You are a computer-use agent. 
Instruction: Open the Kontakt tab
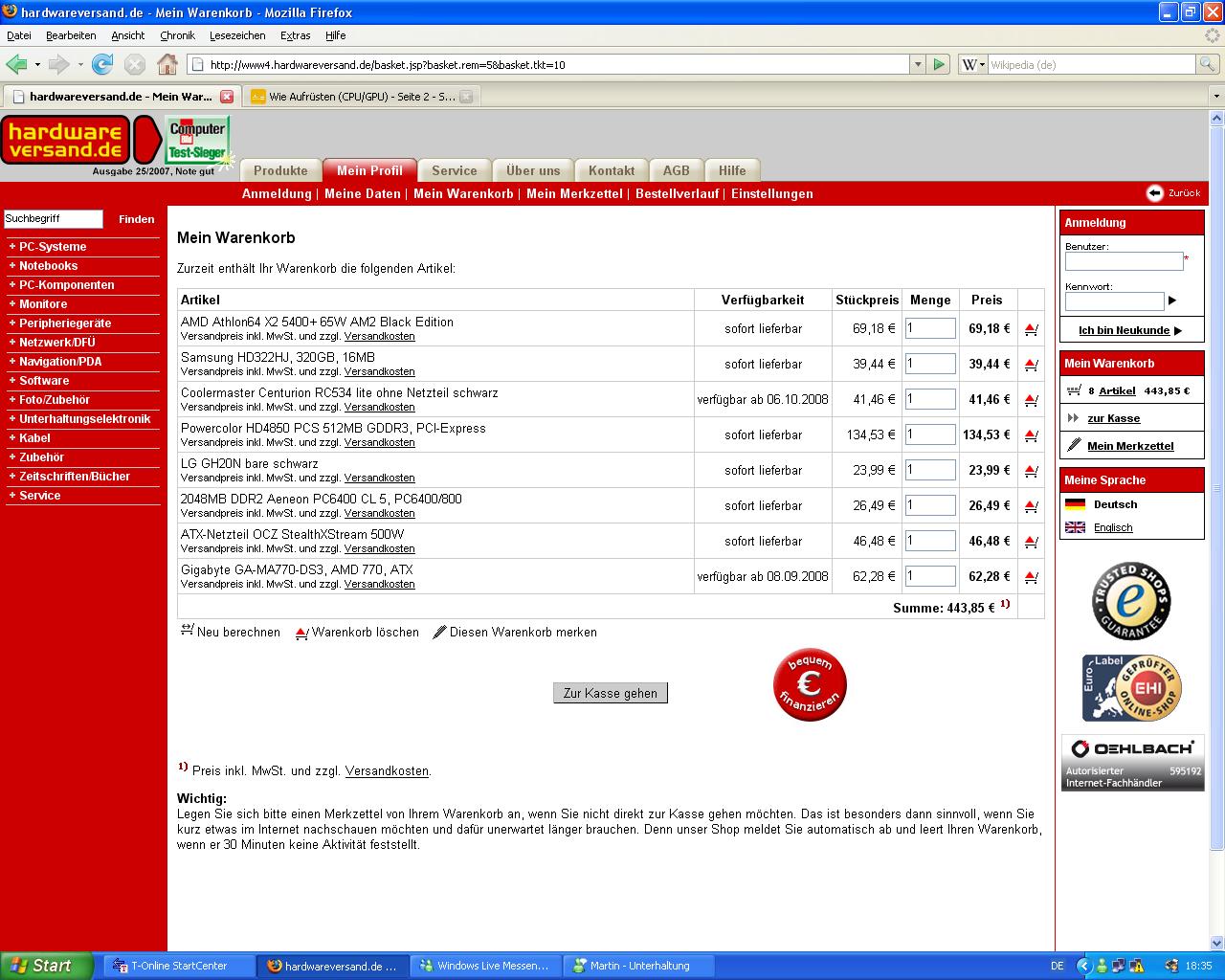coord(612,170)
